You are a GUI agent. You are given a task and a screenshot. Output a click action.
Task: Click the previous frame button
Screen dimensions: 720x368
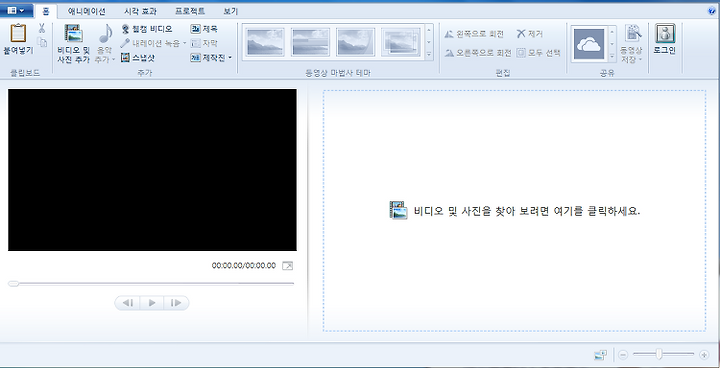pyautogui.click(x=127, y=303)
